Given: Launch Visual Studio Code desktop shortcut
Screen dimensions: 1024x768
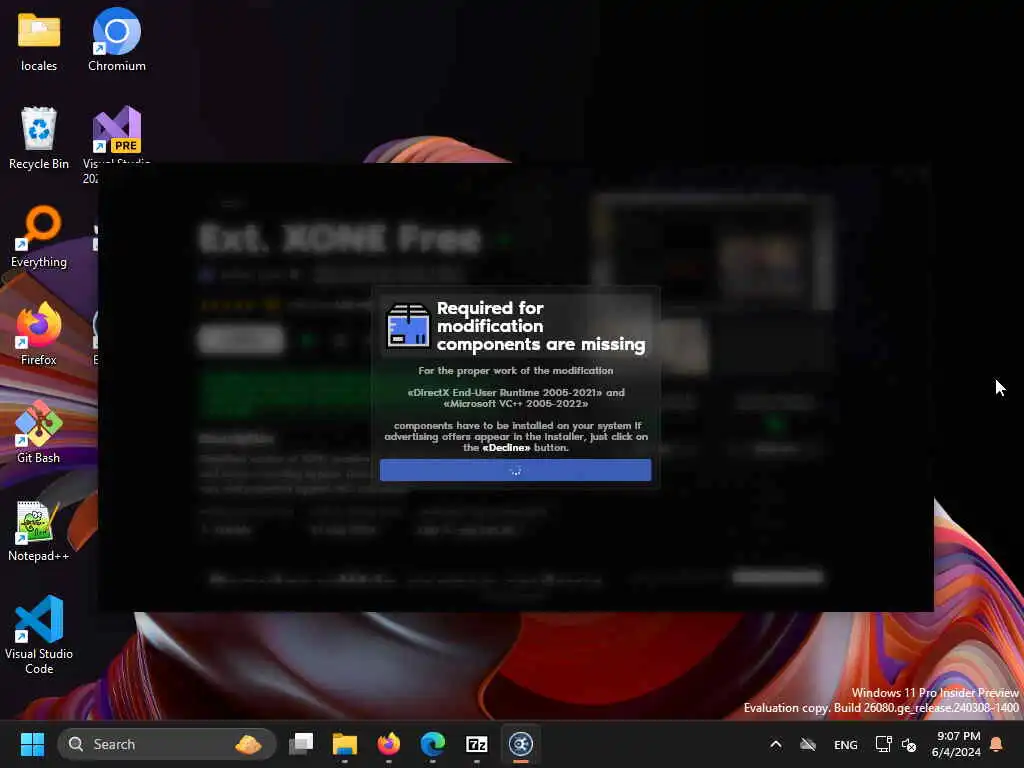Looking at the screenshot, I should click(39, 635).
